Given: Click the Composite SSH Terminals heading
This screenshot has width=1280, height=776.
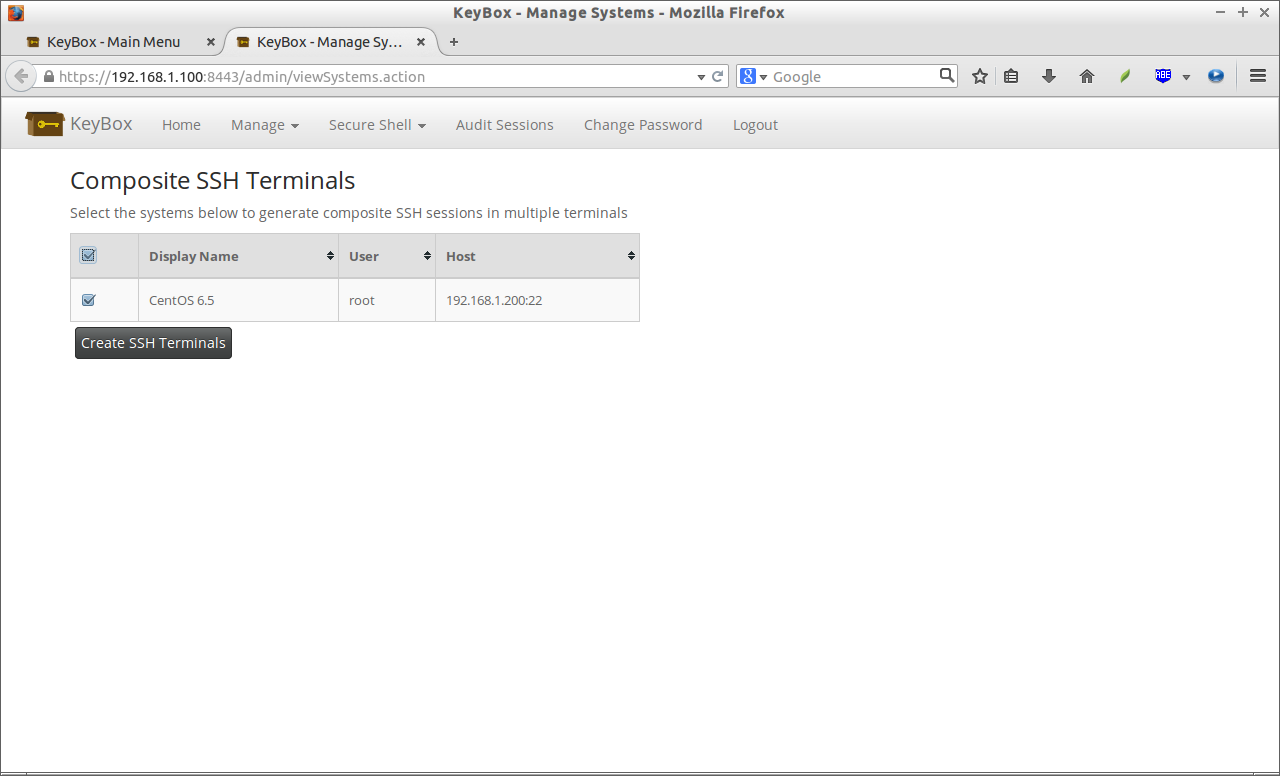Looking at the screenshot, I should [x=213, y=181].
